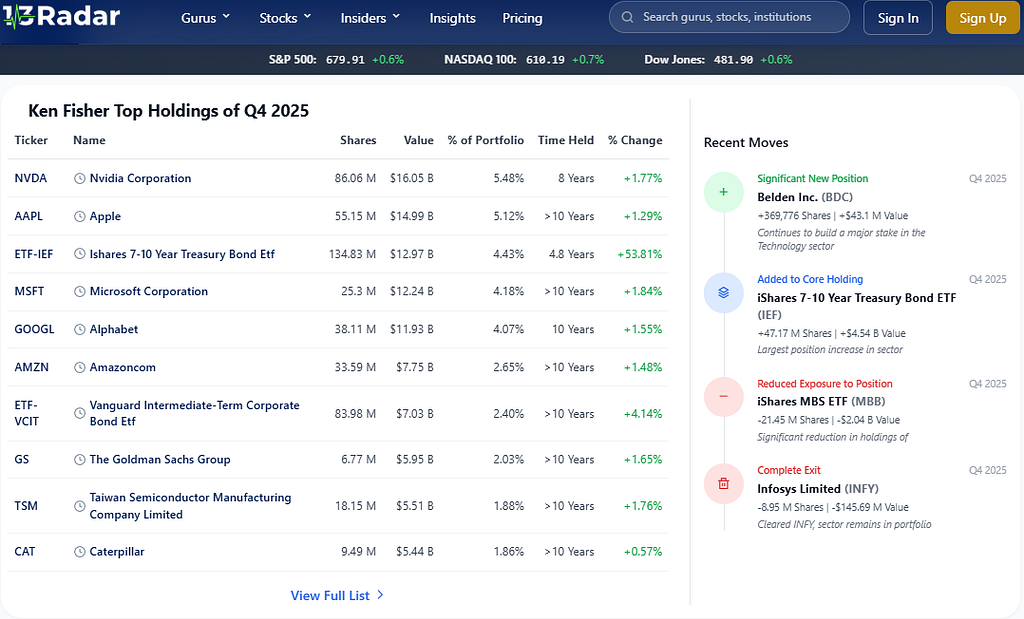Viewport: 1024px width, 619px height.
Task: Open the AMZN ticker link
Action: pos(31,367)
